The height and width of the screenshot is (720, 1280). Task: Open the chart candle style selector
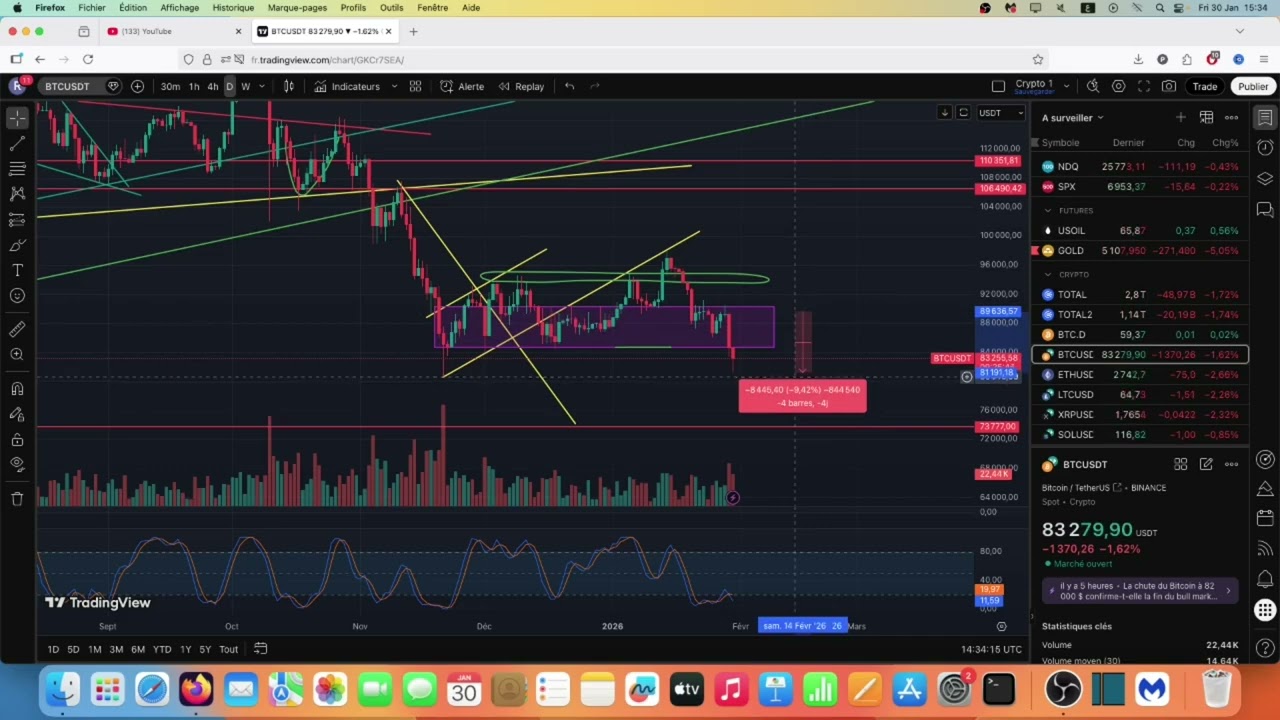pyautogui.click(x=290, y=86)
